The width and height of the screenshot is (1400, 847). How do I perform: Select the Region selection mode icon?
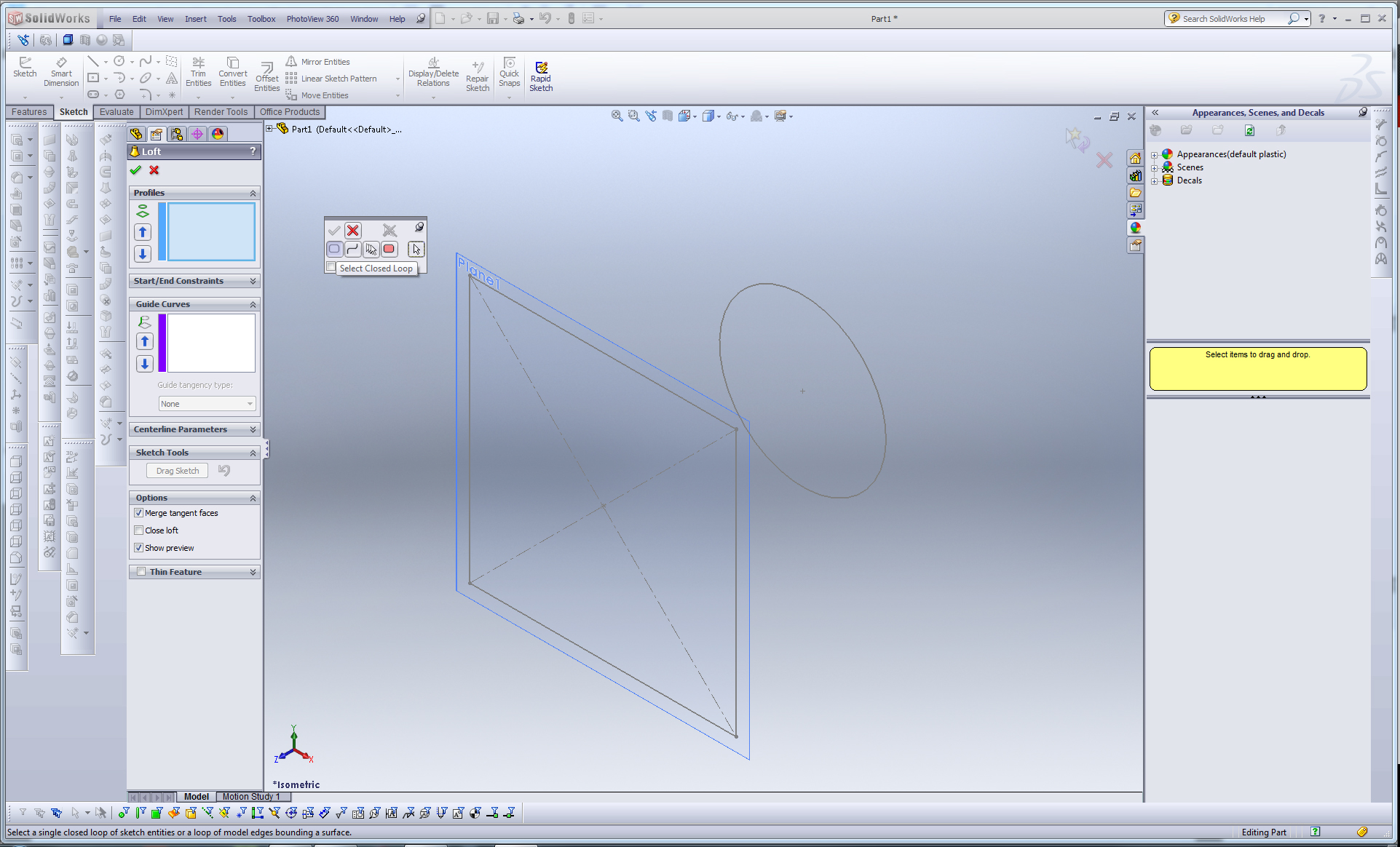pos(389,249)
